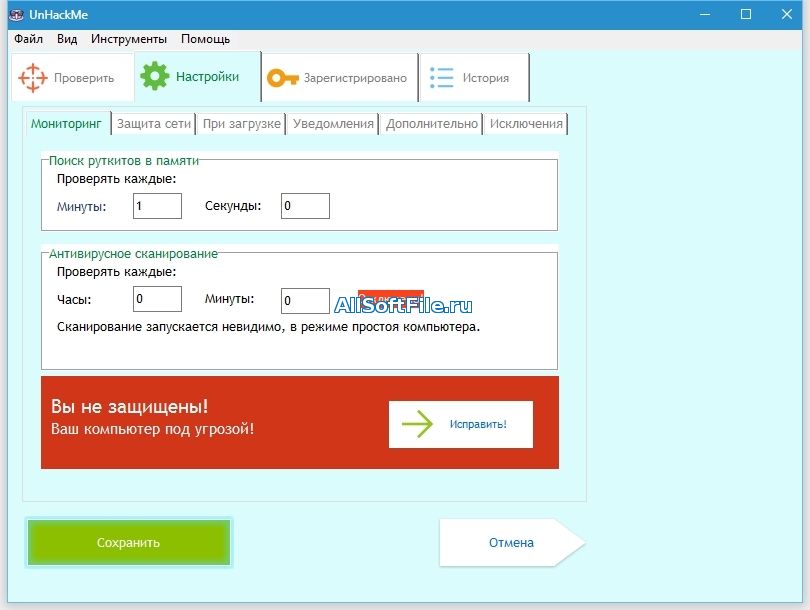The height and width of the screenshot is (610, 810).
Task: Open the Дополнительно tab
Action: [432, 124]
